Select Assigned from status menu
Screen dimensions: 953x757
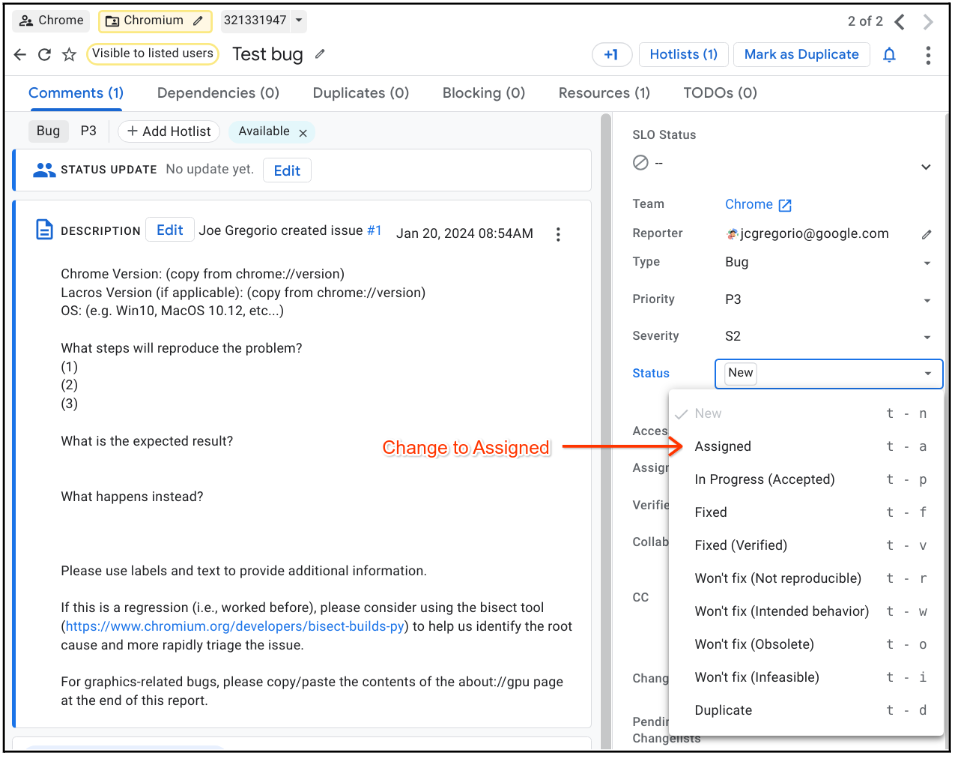click(x=723, y=446)
